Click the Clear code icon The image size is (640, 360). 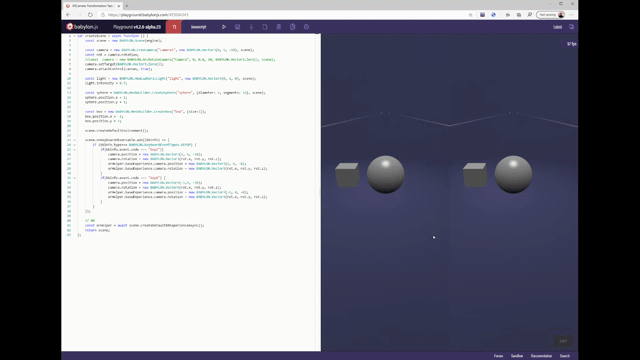[279, 27]
